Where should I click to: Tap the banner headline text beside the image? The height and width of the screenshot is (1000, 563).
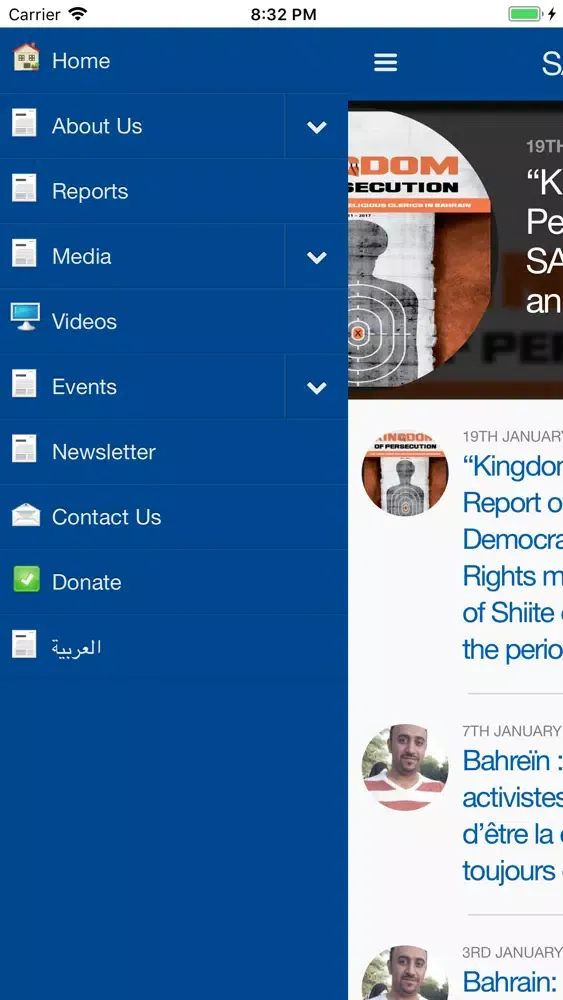[545, 242]
